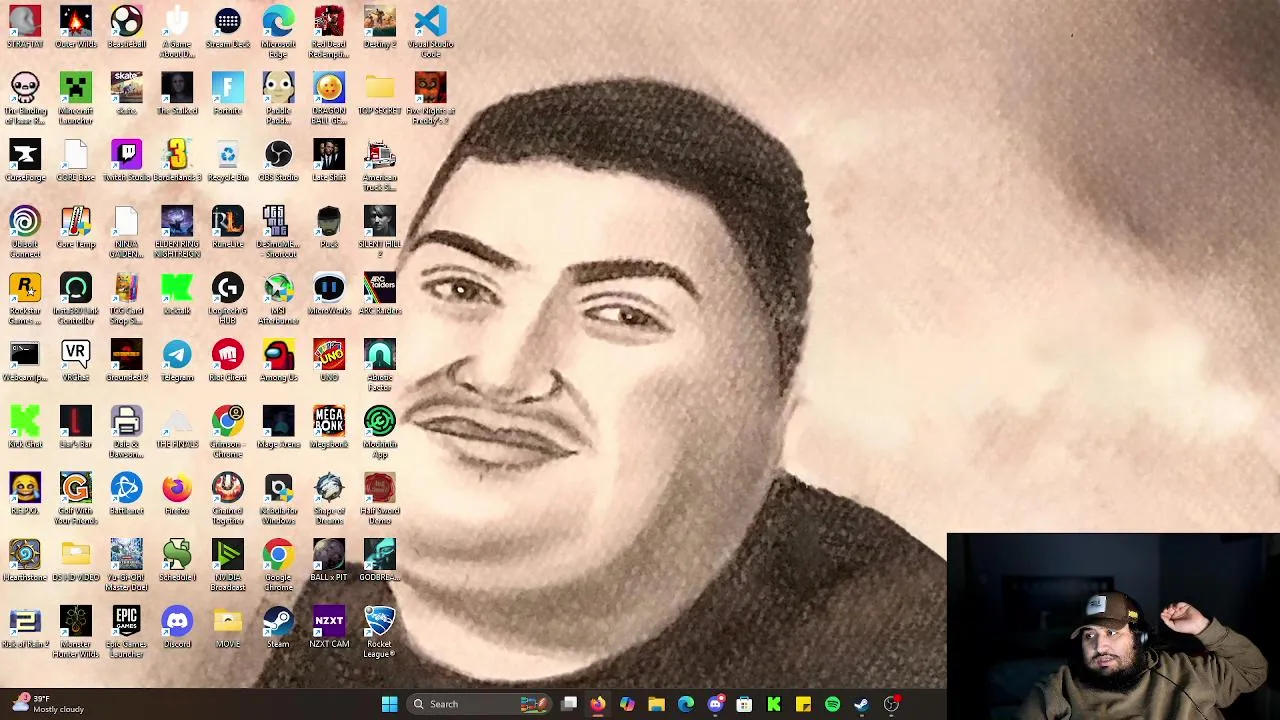This screenshot has height=720, width=1280.
Task: Launch Rocket League from the desktop
Action: click(x=380, y=632)
